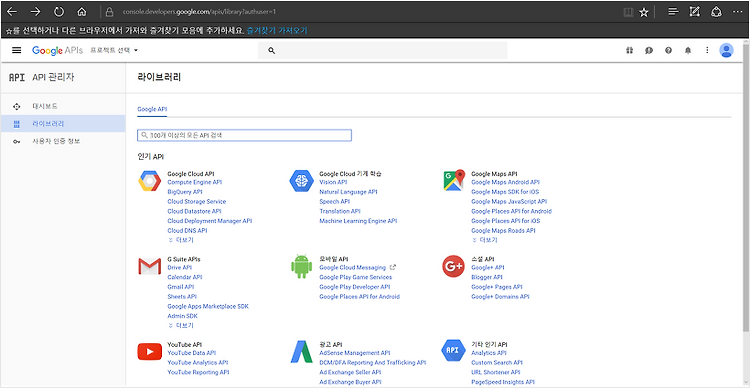Image resolution: width=750 pixels, height=388 pixels.
Task: Switch to the Google API tab
Action: [x=152, y=109]
